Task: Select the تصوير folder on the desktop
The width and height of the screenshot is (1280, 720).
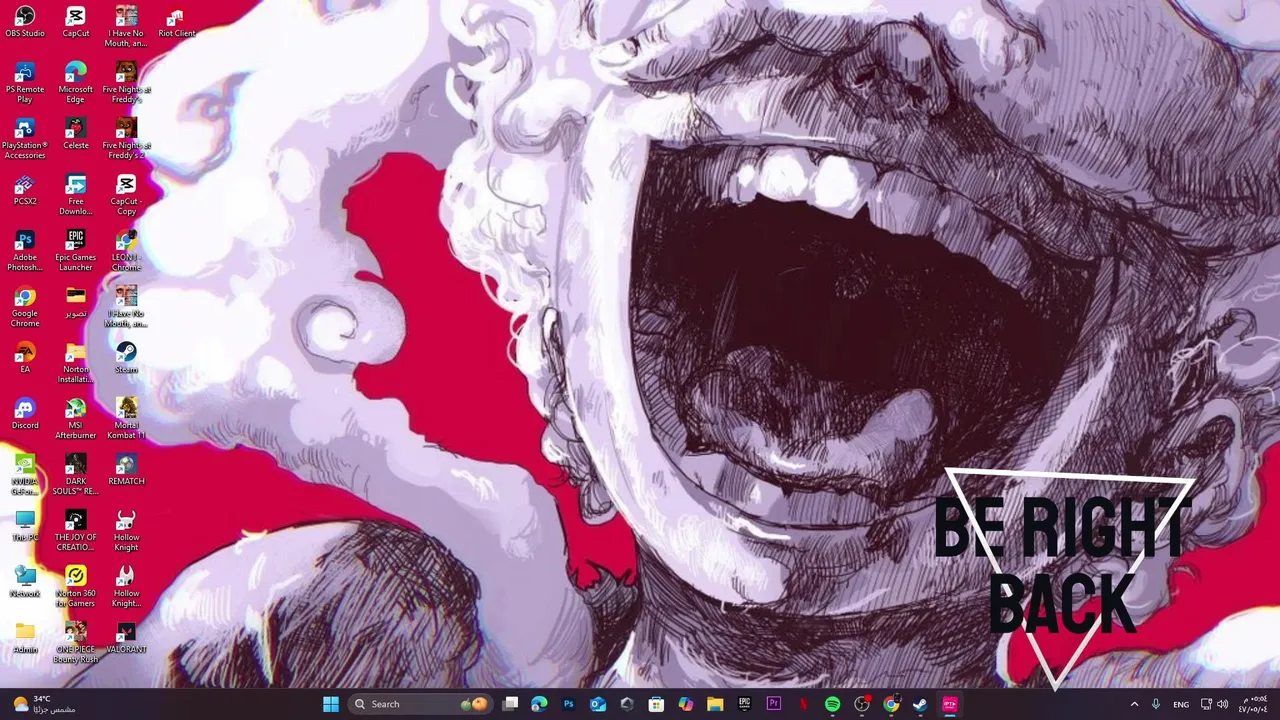Action: click(76, 302)
